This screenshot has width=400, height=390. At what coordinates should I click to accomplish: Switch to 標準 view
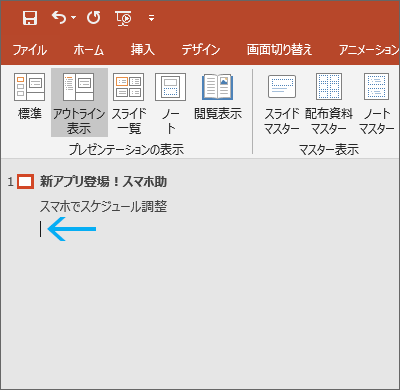click(x=30, y=97)
